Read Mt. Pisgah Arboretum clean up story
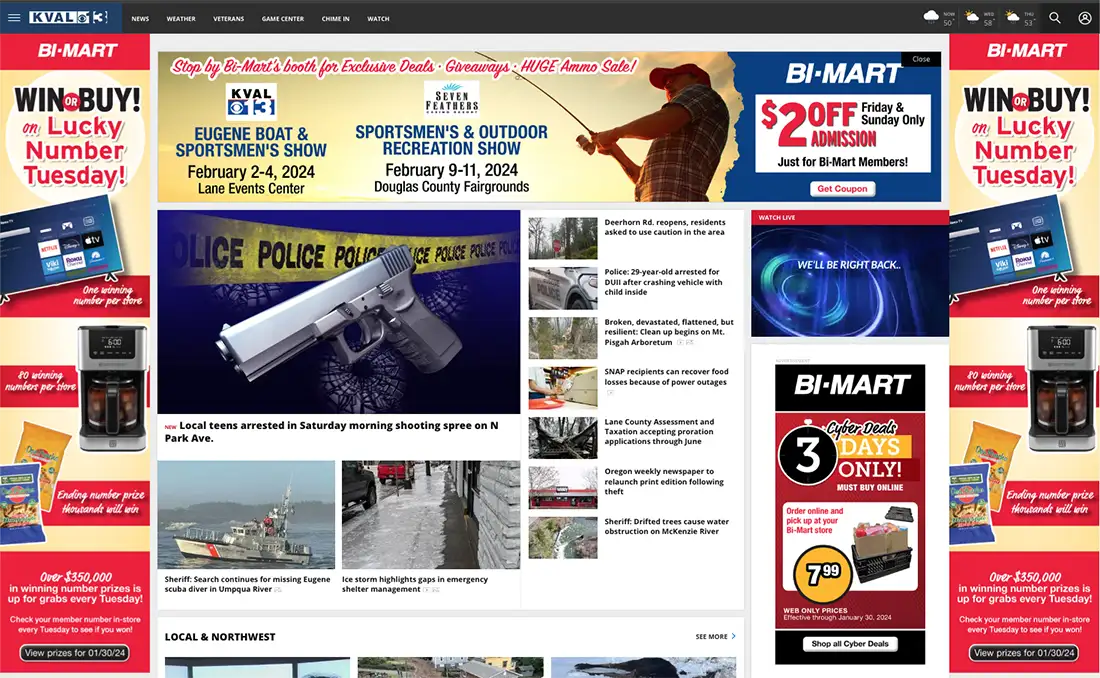The width and height of the screenshot is (1100, 678). (669, 332)
